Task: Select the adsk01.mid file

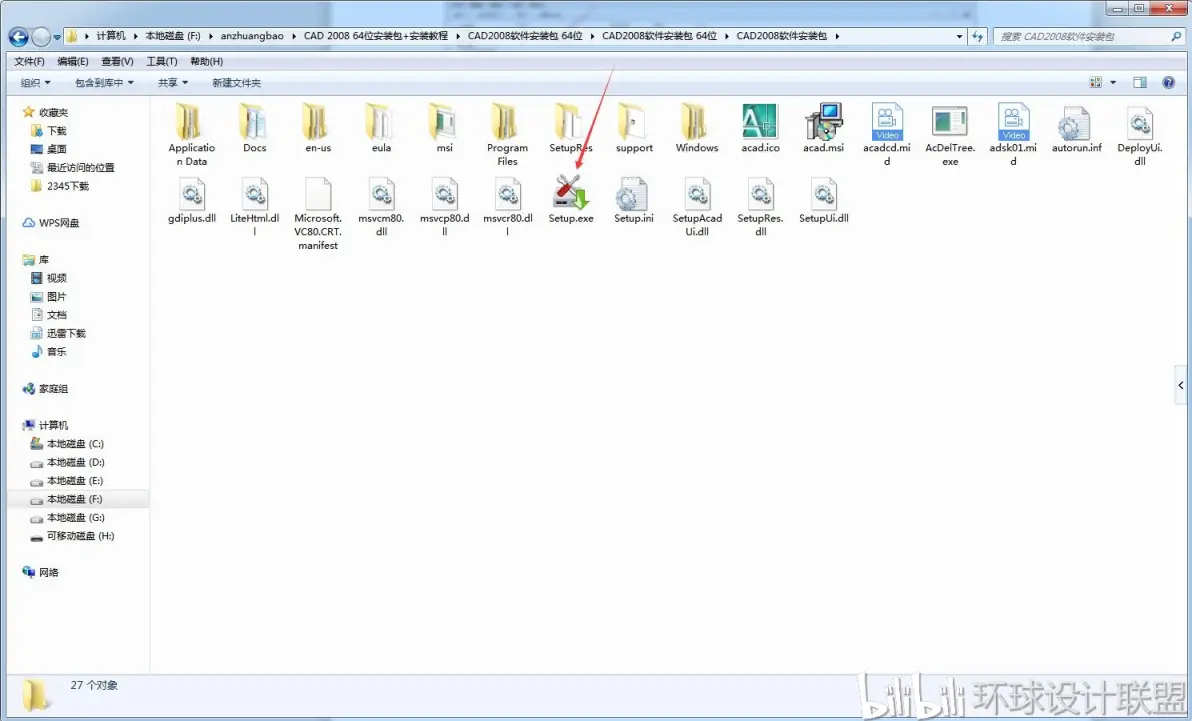Action: 1013,122
